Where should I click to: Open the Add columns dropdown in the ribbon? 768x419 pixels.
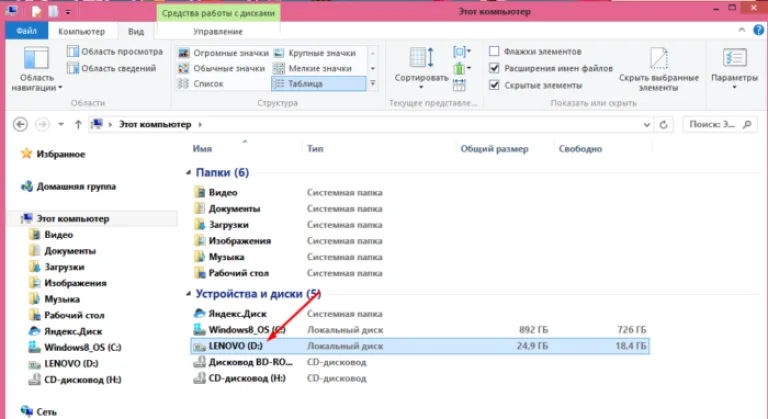pyautogui.click(x=461, y=68)
